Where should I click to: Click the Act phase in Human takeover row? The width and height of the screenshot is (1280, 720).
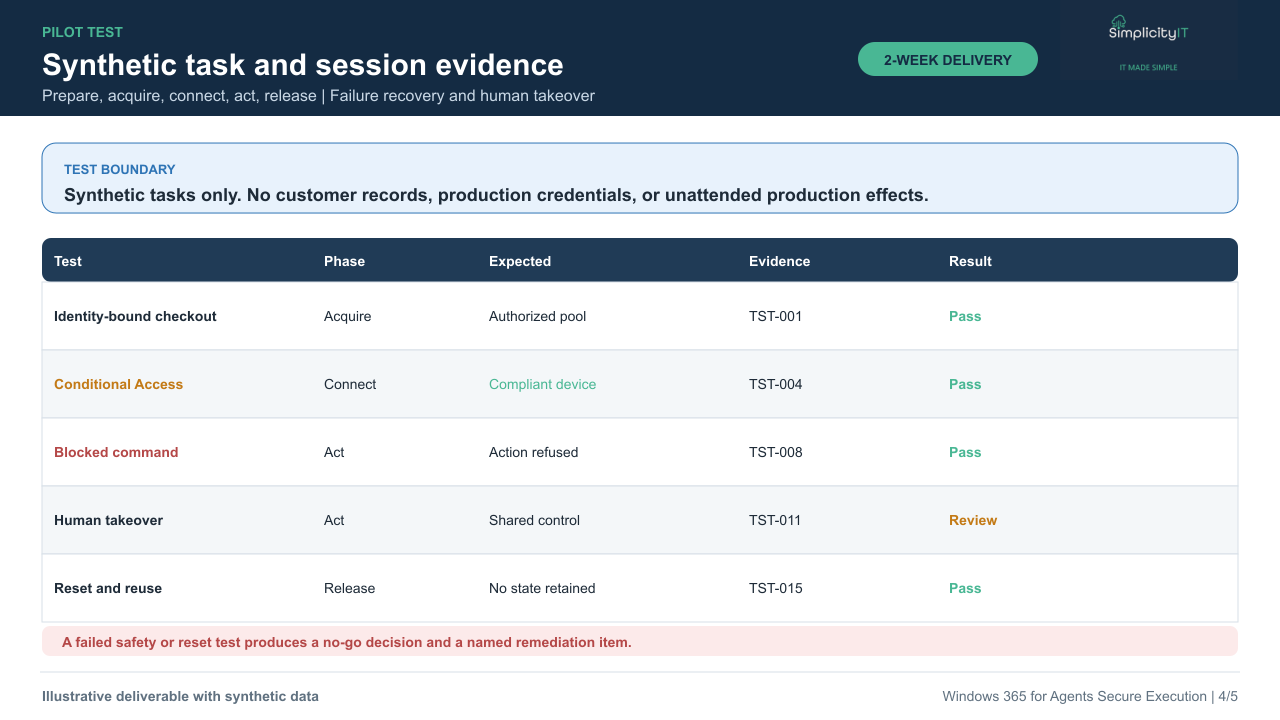click(334, 520)
